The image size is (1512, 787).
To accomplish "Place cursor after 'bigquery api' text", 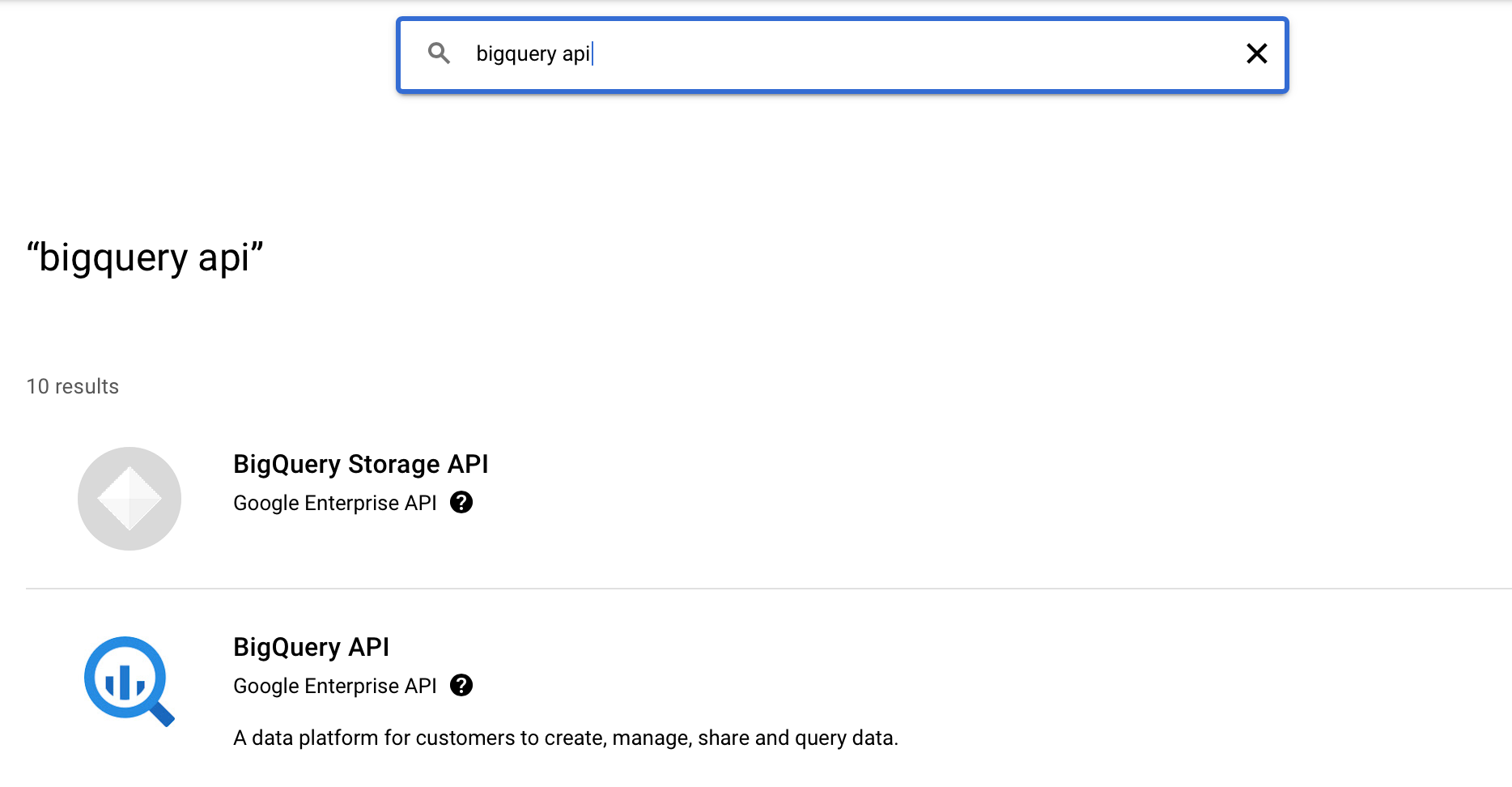I will [593, 53].
